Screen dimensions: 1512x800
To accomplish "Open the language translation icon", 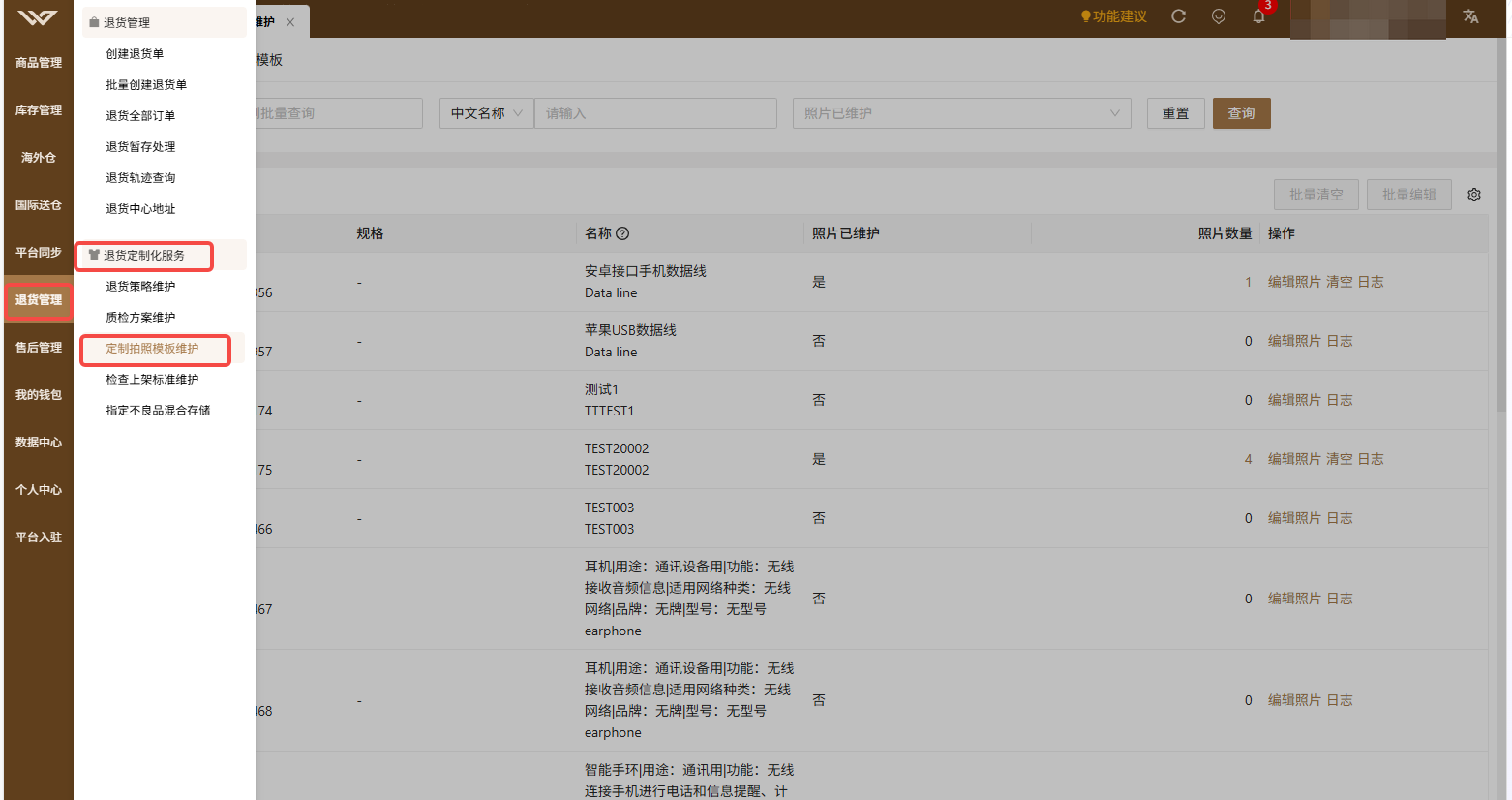I will (x=1470, y=16).
